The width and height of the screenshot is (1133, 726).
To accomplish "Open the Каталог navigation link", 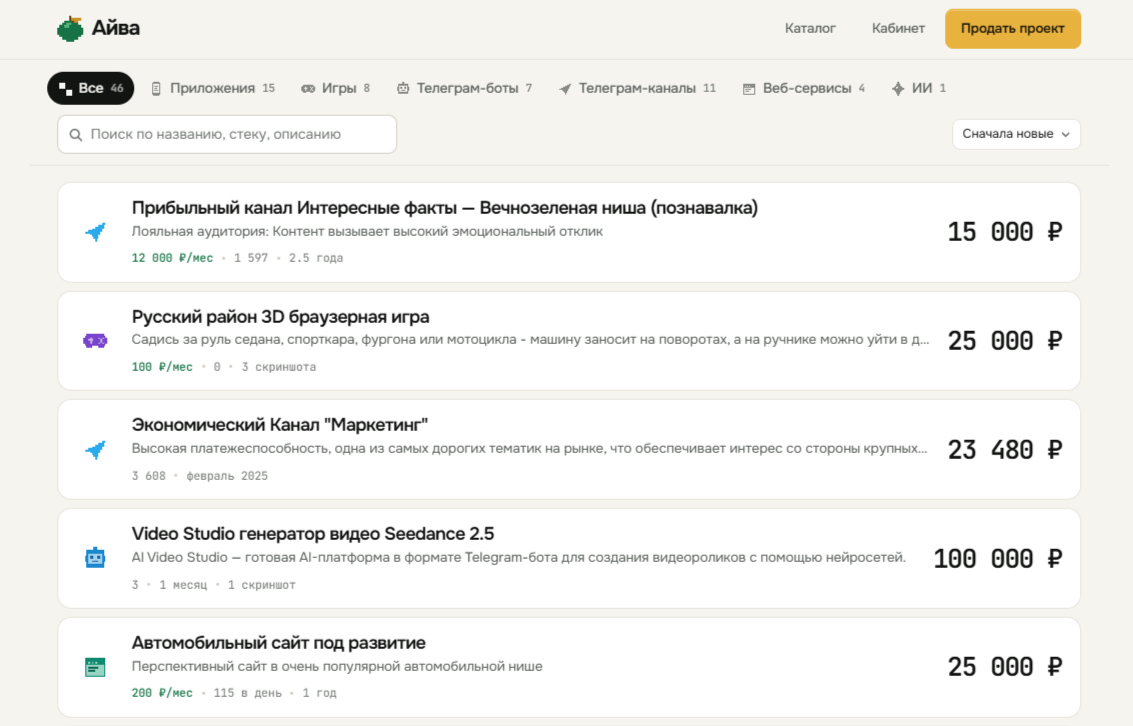I will pos(810,29).
